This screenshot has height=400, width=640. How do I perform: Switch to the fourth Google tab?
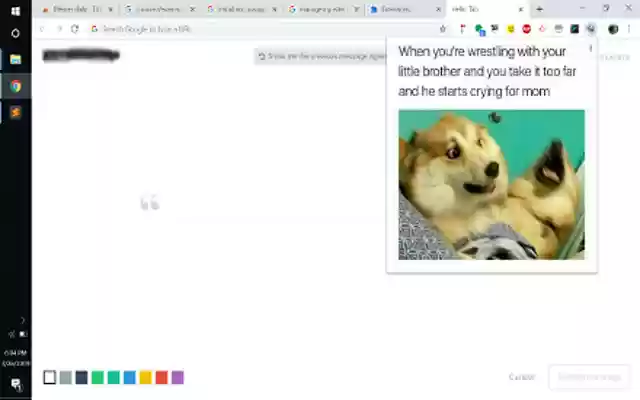pos(322,9)
